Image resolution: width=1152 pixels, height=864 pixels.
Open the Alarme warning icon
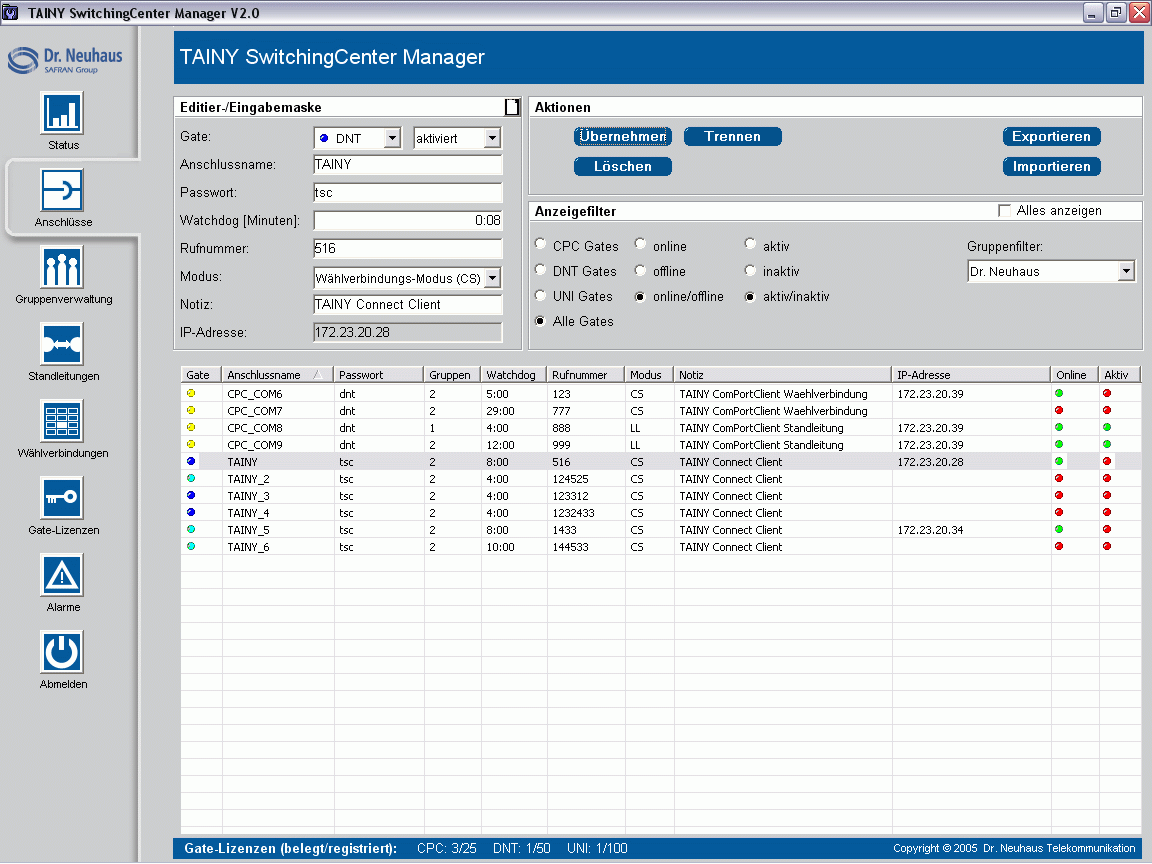point(62,575)
